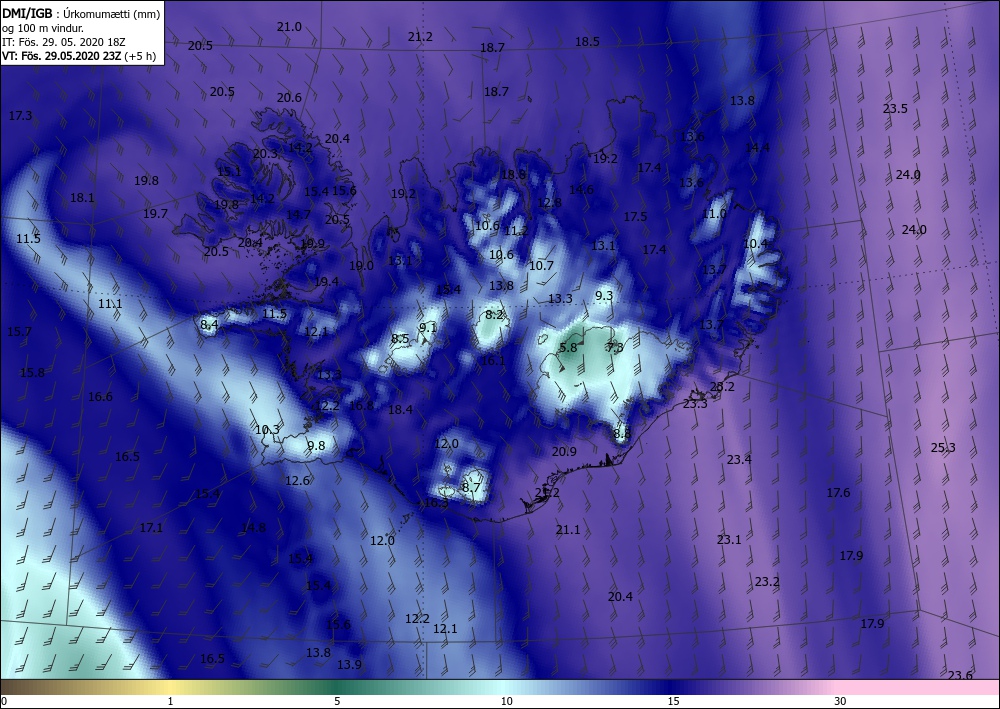
Task: Click the map value 12.6
Action: (297, 481)
